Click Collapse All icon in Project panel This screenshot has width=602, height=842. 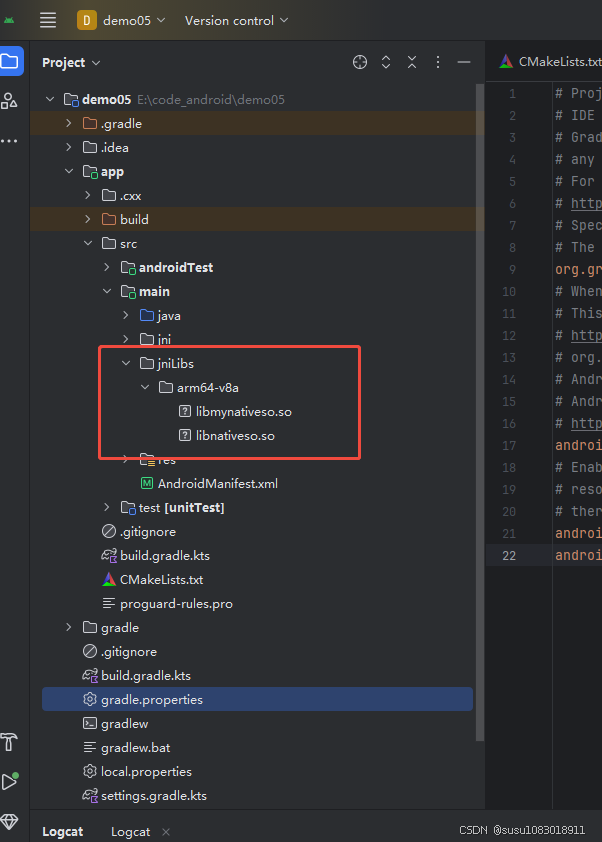(x=412, y=63)
